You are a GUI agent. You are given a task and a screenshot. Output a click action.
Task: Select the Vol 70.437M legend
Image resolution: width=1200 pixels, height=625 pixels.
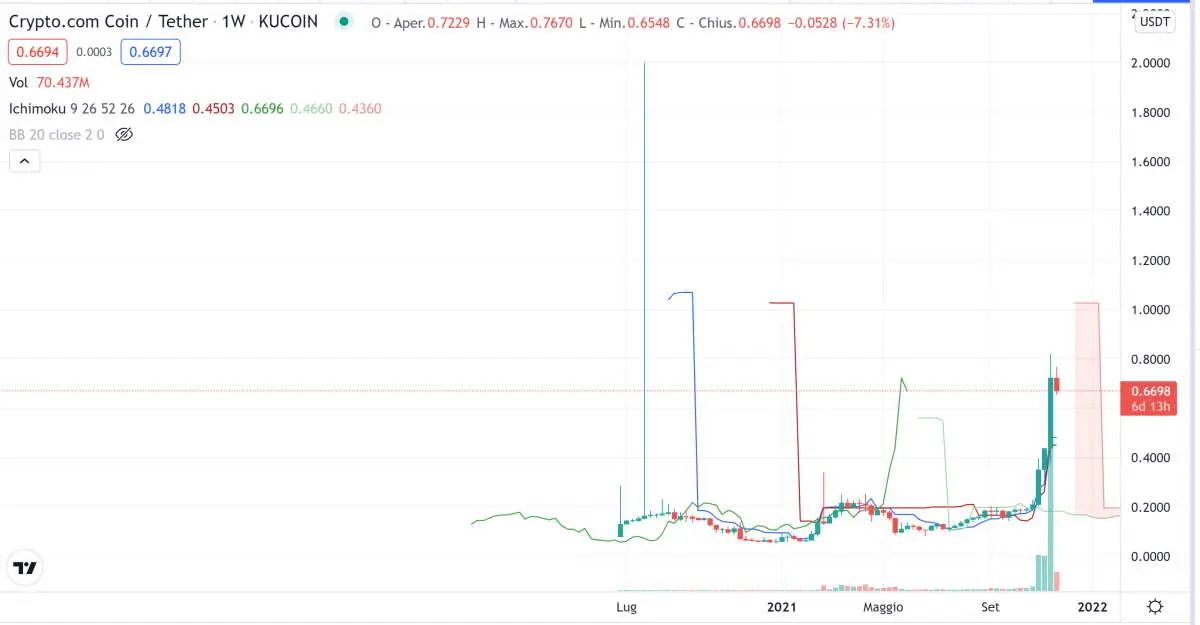tap(50, 83)
